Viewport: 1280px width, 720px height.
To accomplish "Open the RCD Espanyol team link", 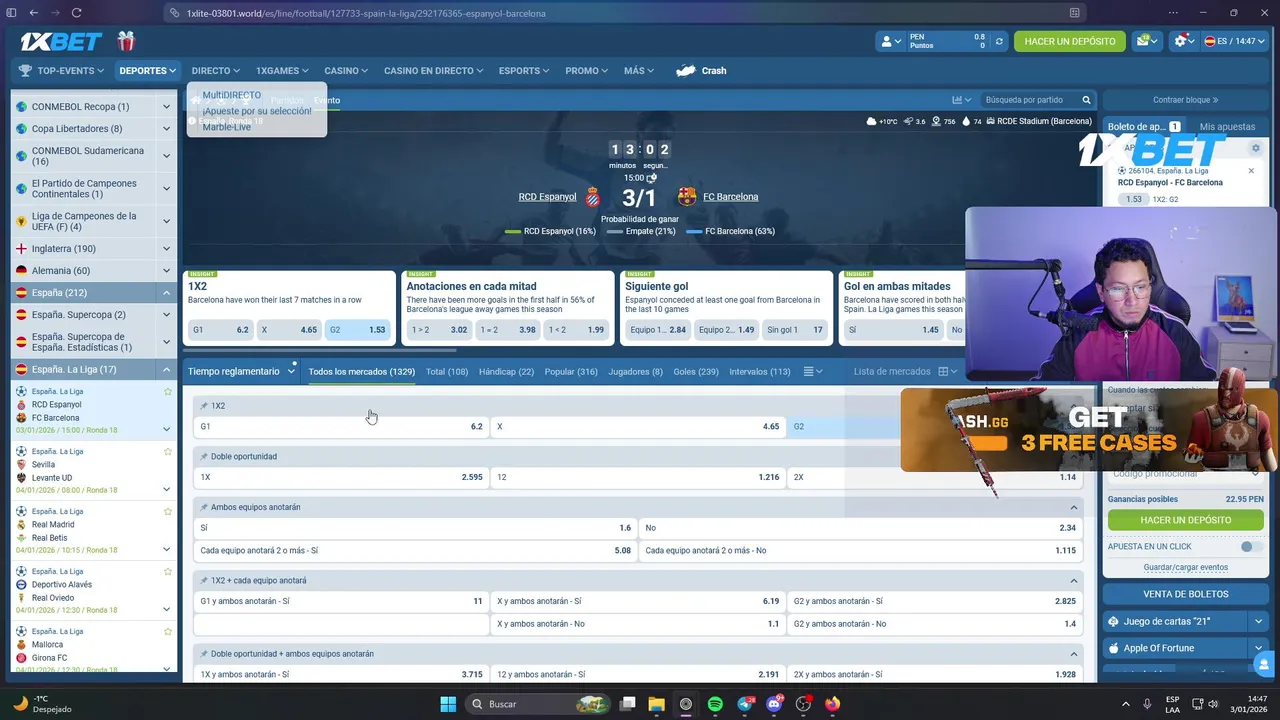I will (547, 197).
